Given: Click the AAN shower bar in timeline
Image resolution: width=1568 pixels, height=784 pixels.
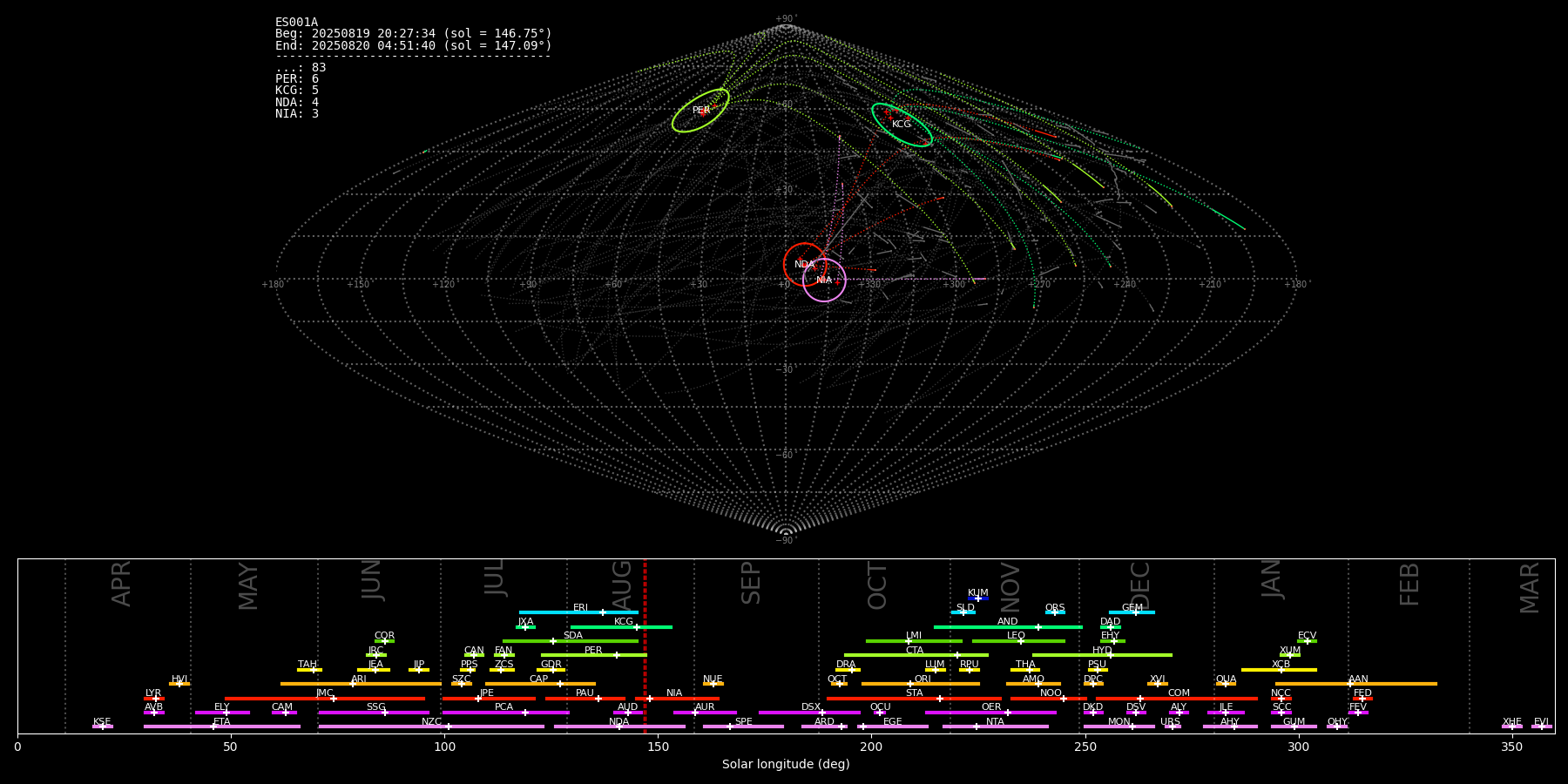Looking at the screenshot, I should coord(1356,684).
